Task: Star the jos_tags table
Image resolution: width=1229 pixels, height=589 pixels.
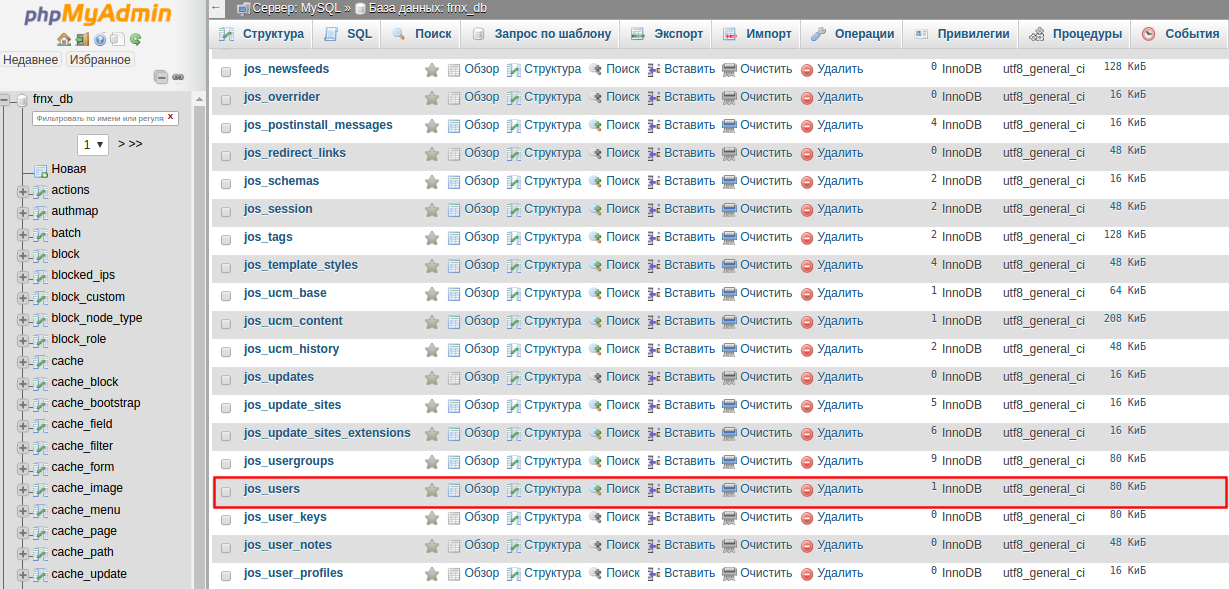Action: (432, 238)
